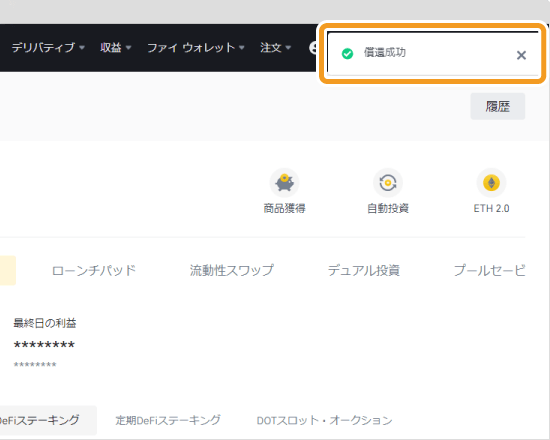Switch to the デュアル投資 tab
Image resolution: width=550 pixels, height=440 pixels.
[x=363, y=271]
